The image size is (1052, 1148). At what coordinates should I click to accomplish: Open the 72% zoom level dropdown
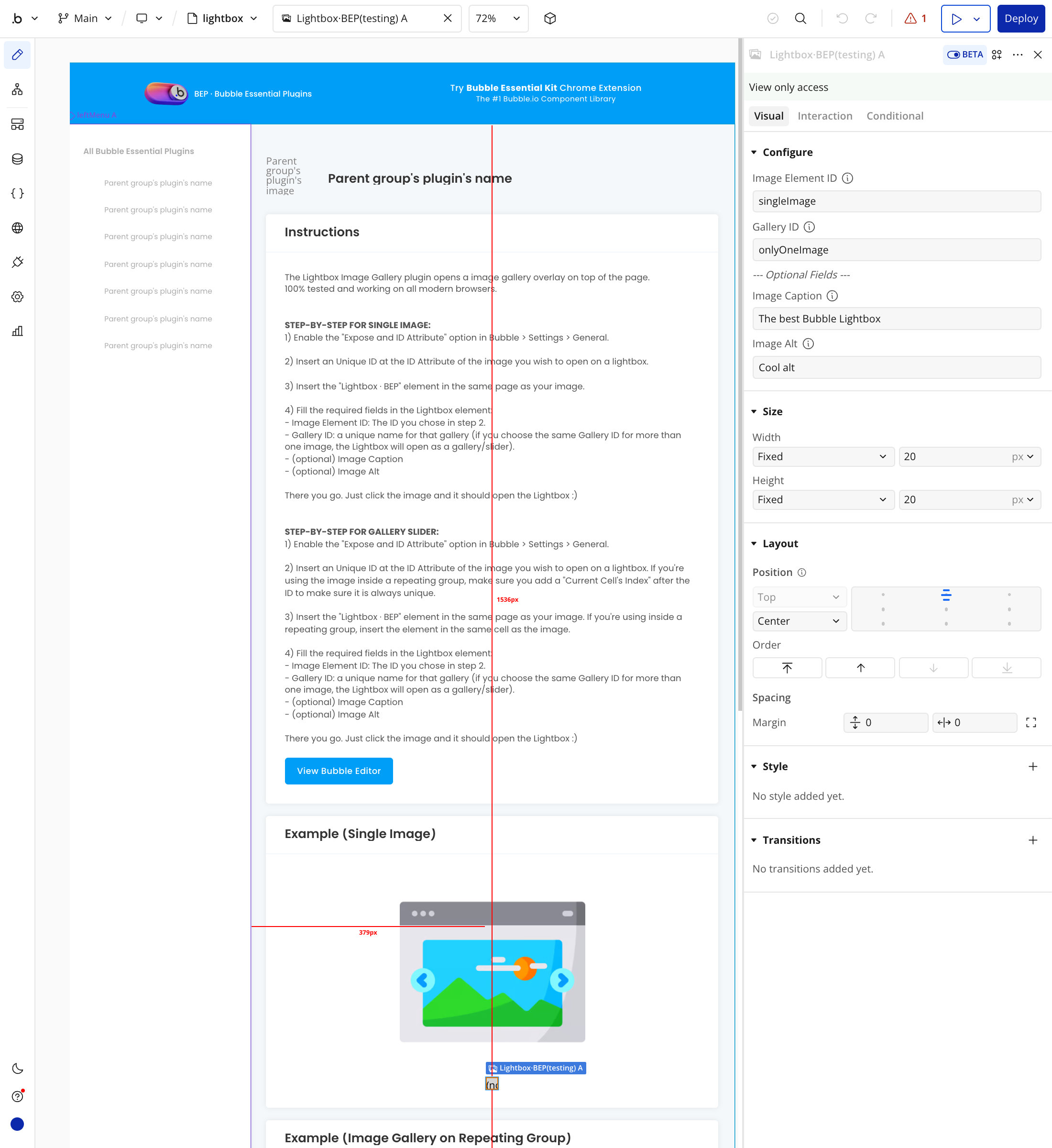(499, 18)
